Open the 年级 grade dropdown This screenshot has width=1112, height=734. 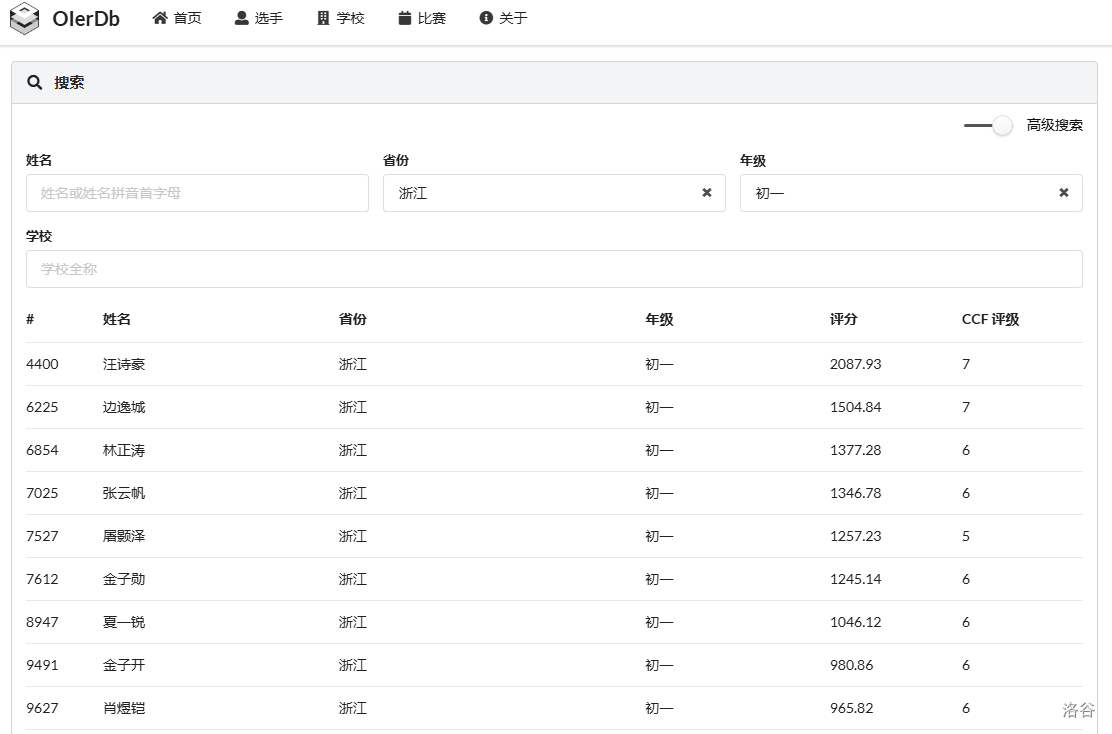(897, 193)
